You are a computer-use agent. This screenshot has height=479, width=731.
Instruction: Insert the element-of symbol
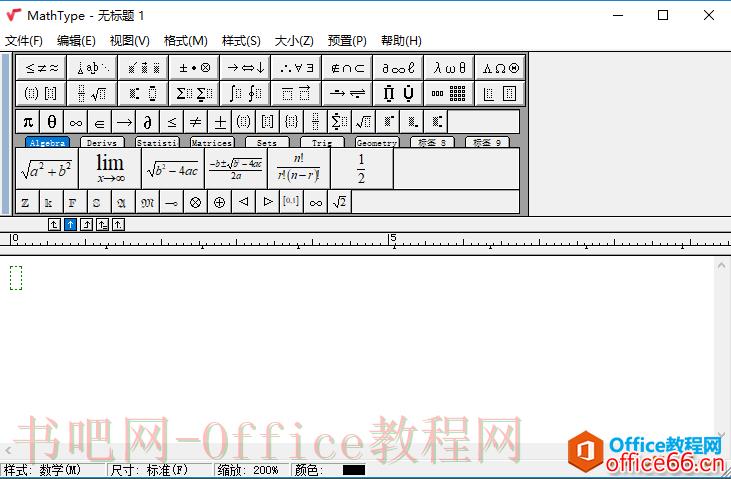click(99, 122)
